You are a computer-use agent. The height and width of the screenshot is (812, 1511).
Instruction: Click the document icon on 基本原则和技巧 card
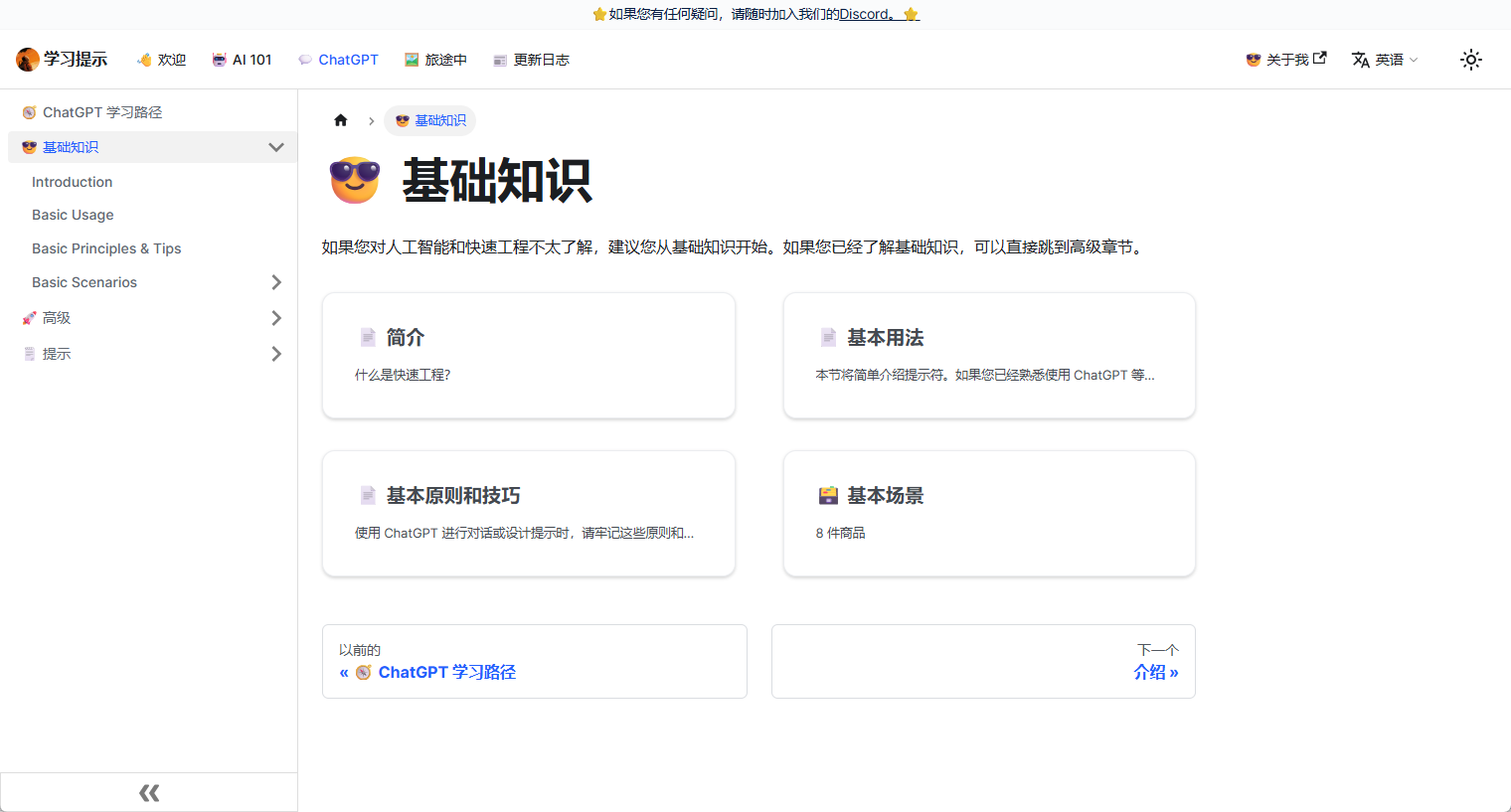point(368,496)
